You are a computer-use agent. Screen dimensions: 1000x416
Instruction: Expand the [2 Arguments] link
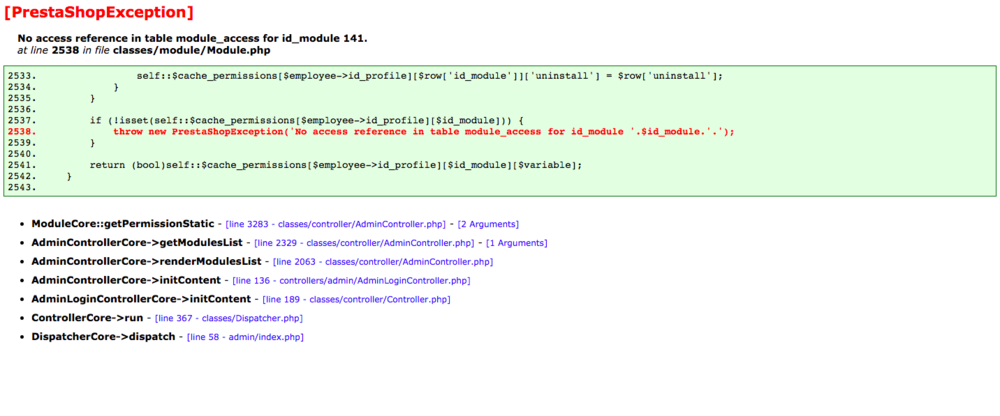point(489,225)
